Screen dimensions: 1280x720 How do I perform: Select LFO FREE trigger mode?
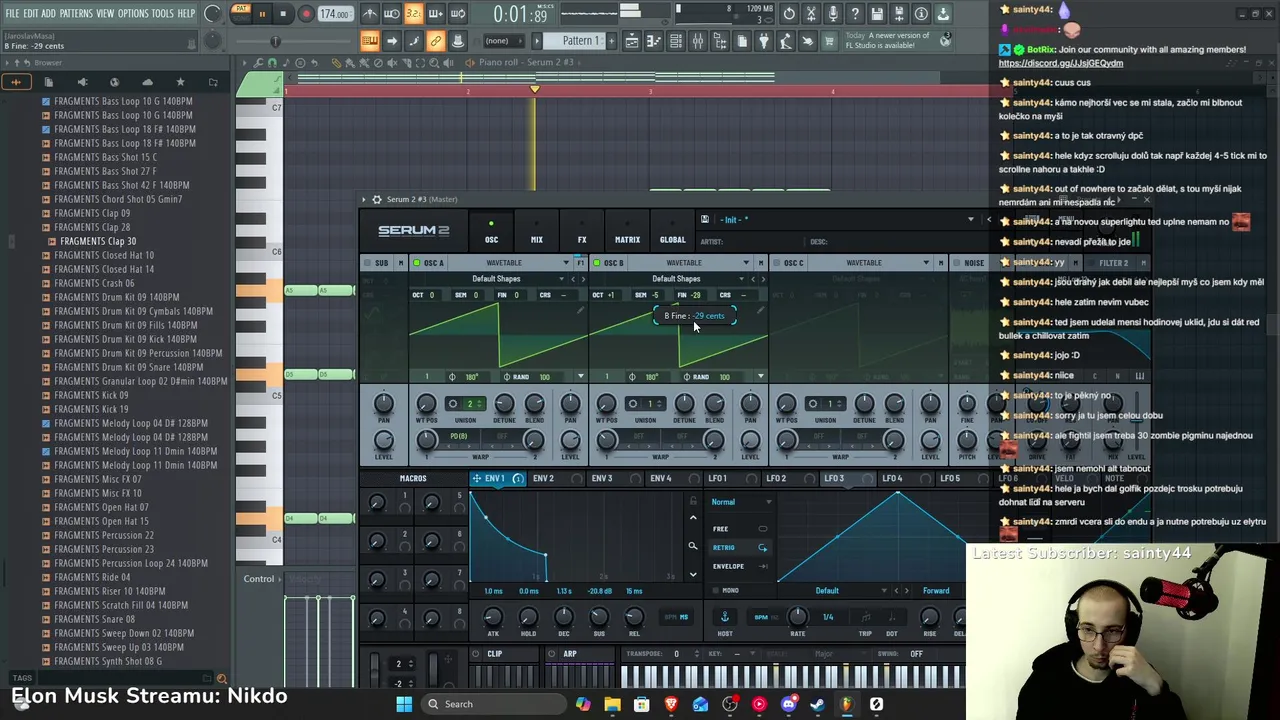(x=740, y=529)
